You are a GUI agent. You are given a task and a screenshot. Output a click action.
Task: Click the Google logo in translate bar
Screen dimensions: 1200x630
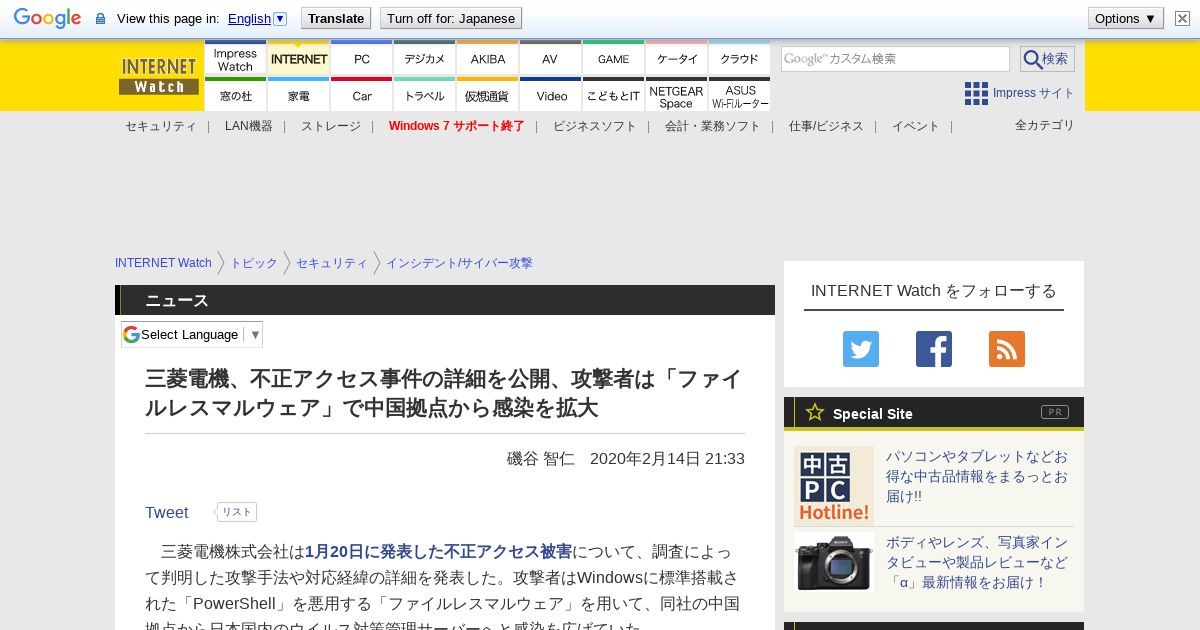point(47,18)
